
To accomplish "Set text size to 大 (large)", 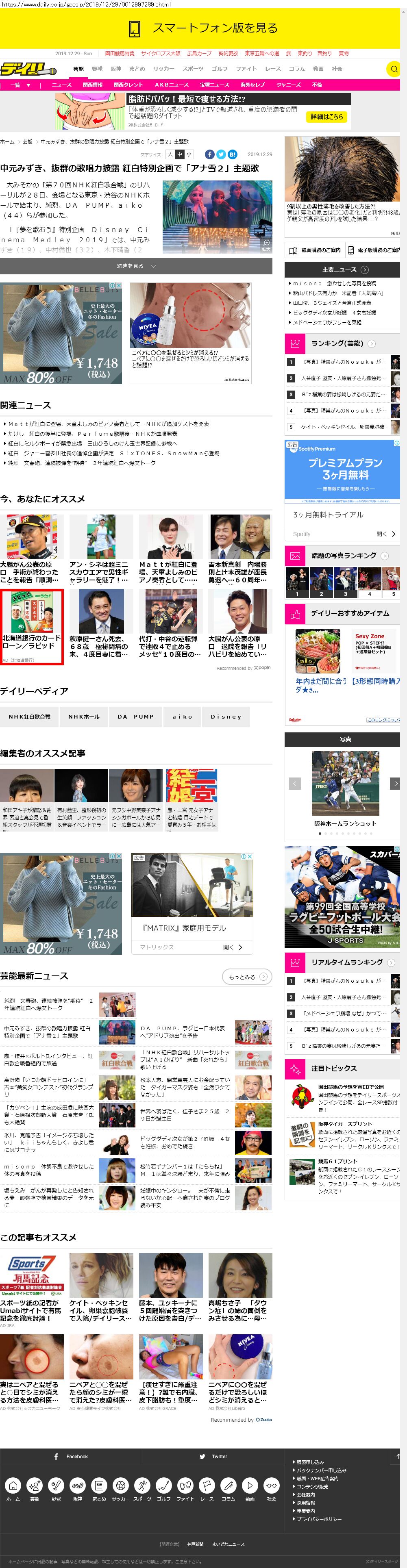I will [x=170, y=154].
